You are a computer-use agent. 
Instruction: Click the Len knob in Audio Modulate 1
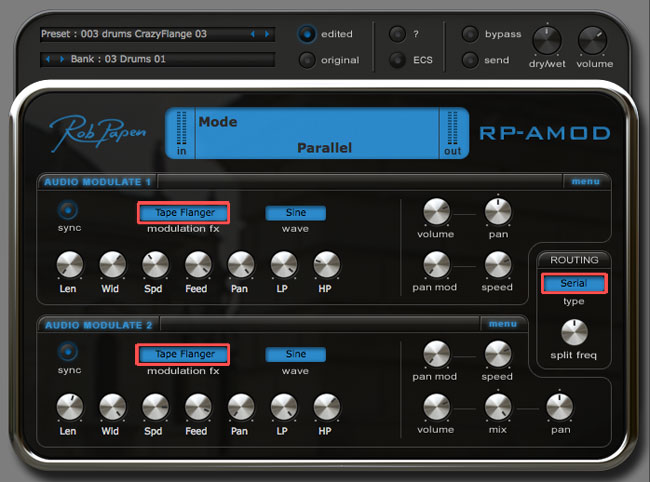70,264
